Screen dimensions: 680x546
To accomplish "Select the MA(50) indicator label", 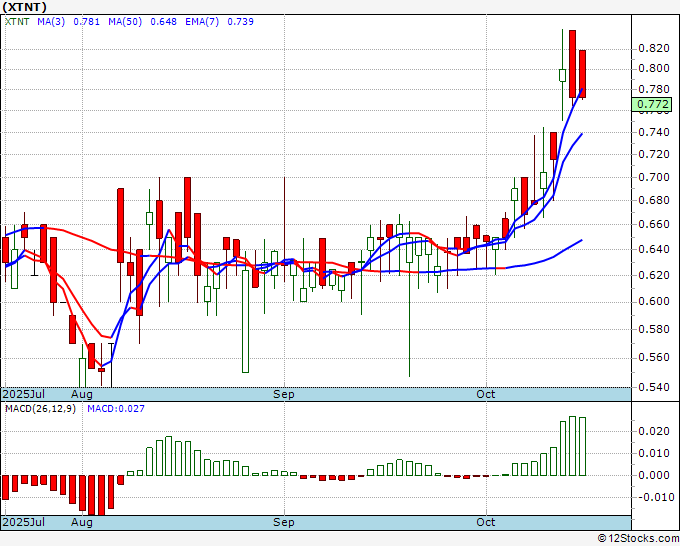I will coord(125,21).
